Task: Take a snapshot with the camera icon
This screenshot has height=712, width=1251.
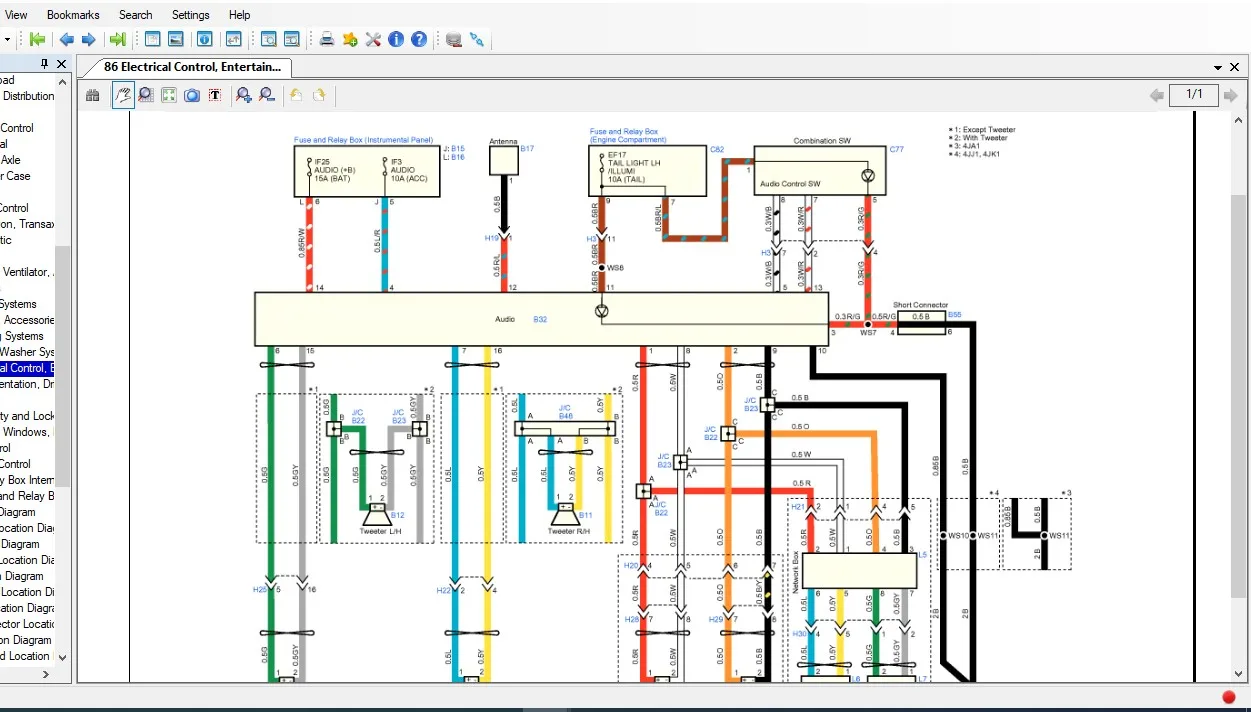Action: [191, 95]
